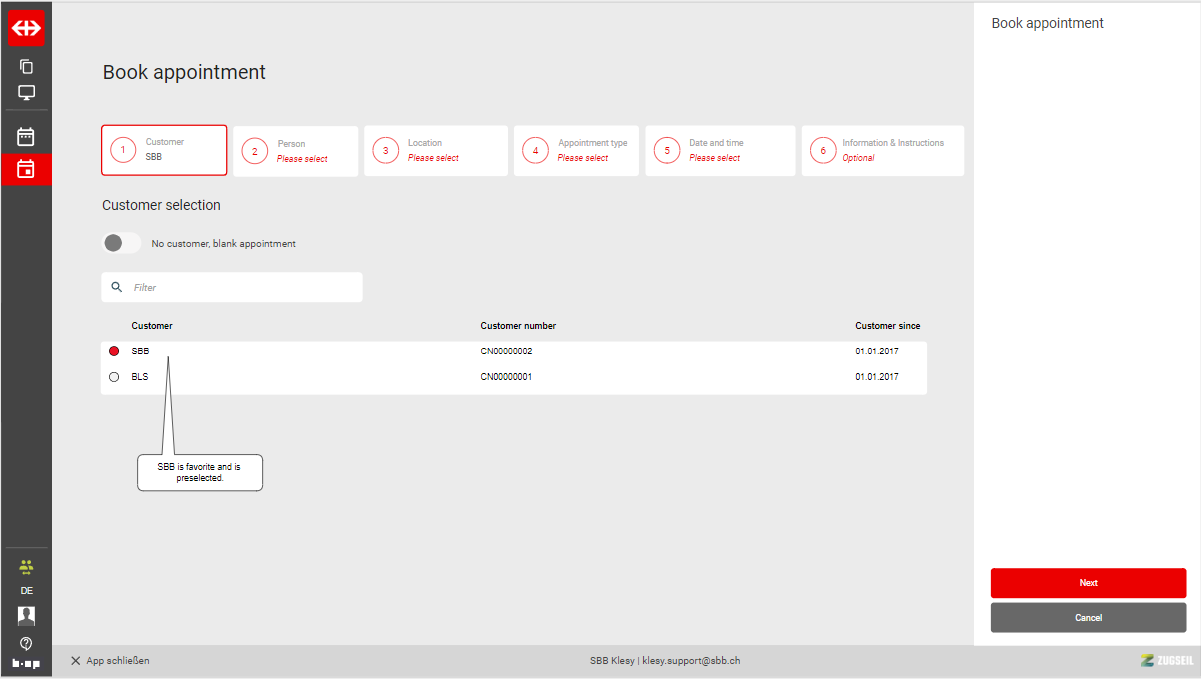Image resolution: width=1201 pixels, height=679 pixels.
Task: Go to step 3 Location
Action: (x=435, y=151)
